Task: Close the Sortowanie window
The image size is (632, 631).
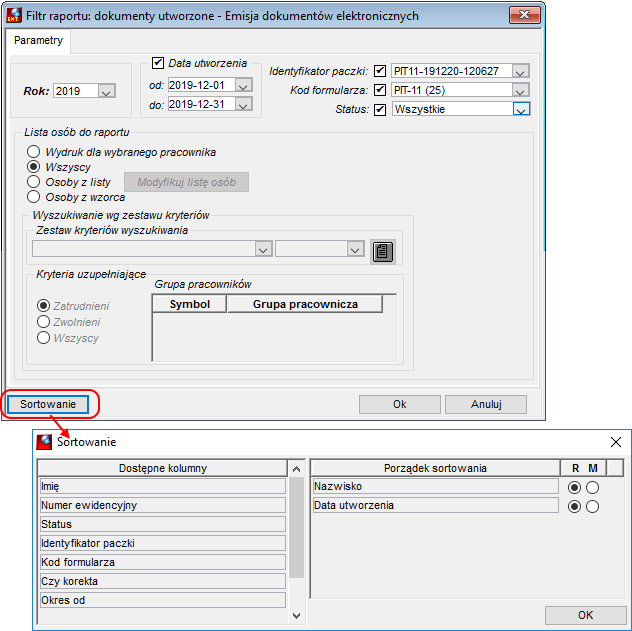Action: point(615,442)
